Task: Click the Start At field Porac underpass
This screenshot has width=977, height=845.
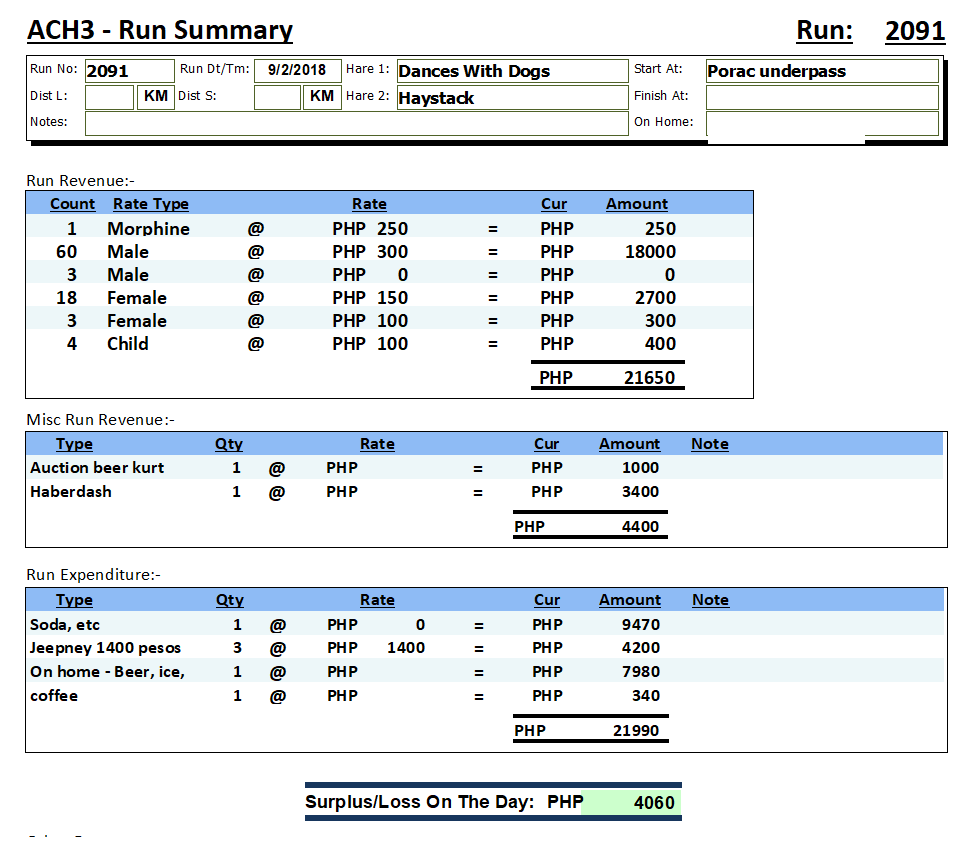Action: tap(821, 71)
